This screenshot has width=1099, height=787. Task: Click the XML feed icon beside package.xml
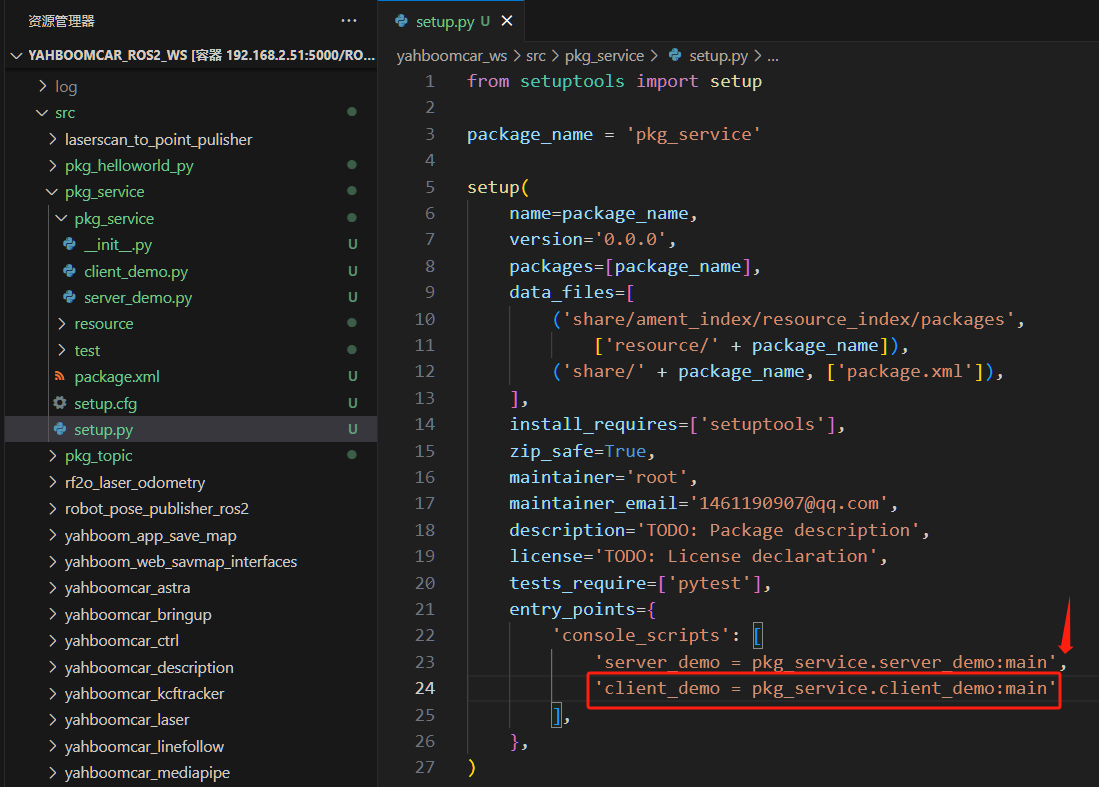tap(60, 376)
